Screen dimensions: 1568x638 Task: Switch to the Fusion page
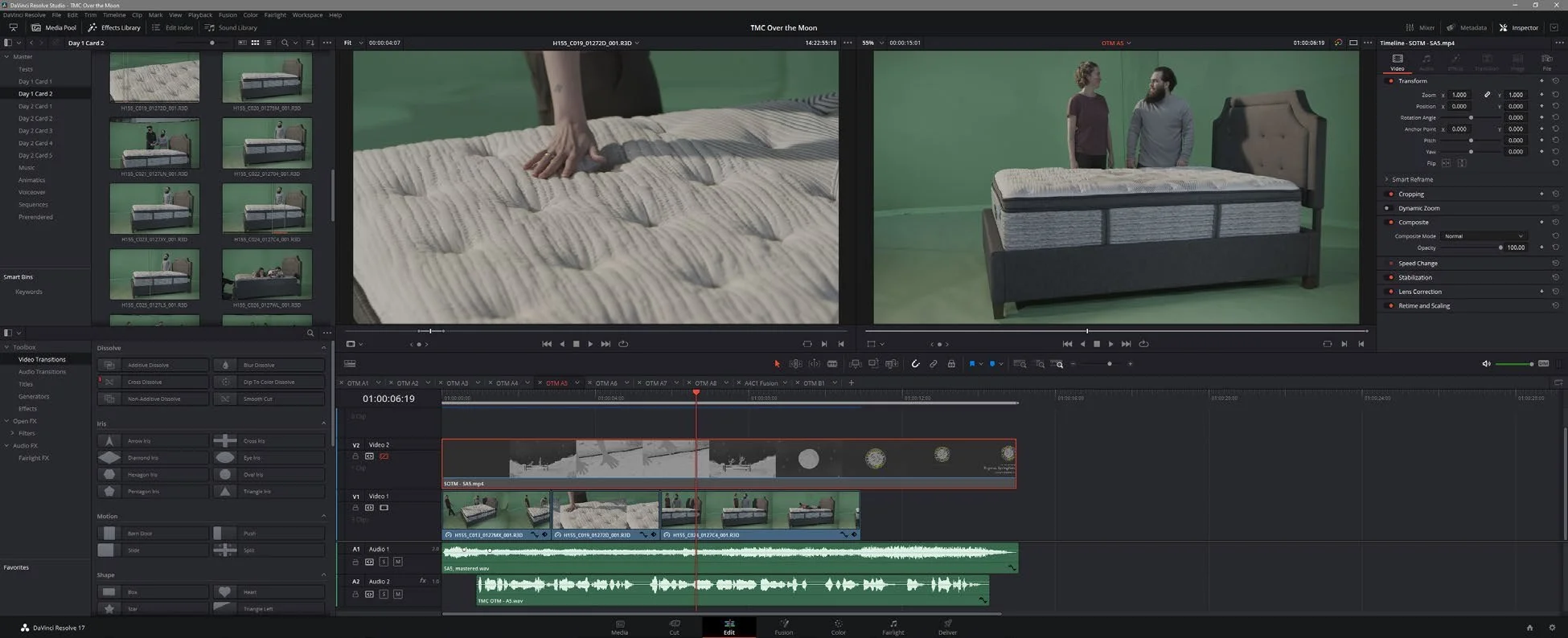coord(783,626)
